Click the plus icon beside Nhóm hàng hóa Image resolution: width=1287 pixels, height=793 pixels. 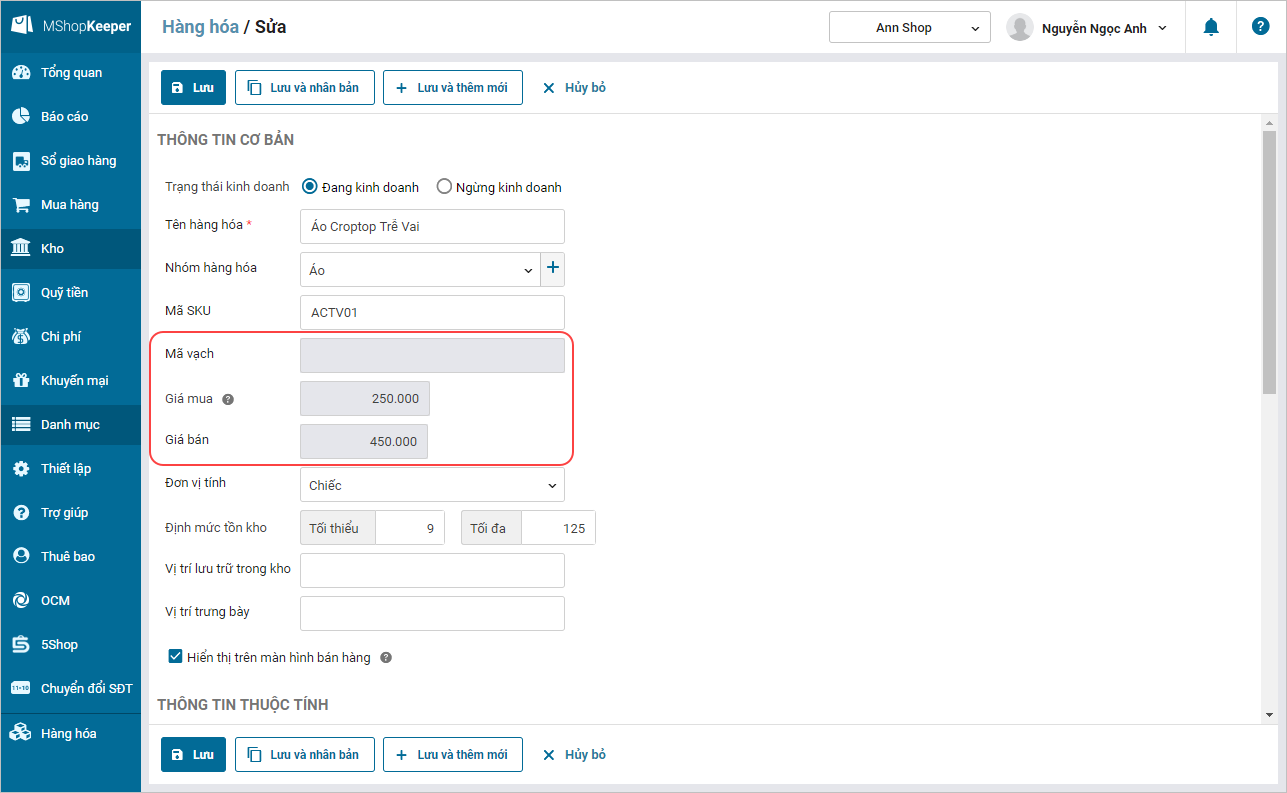(x=553, y=268)
